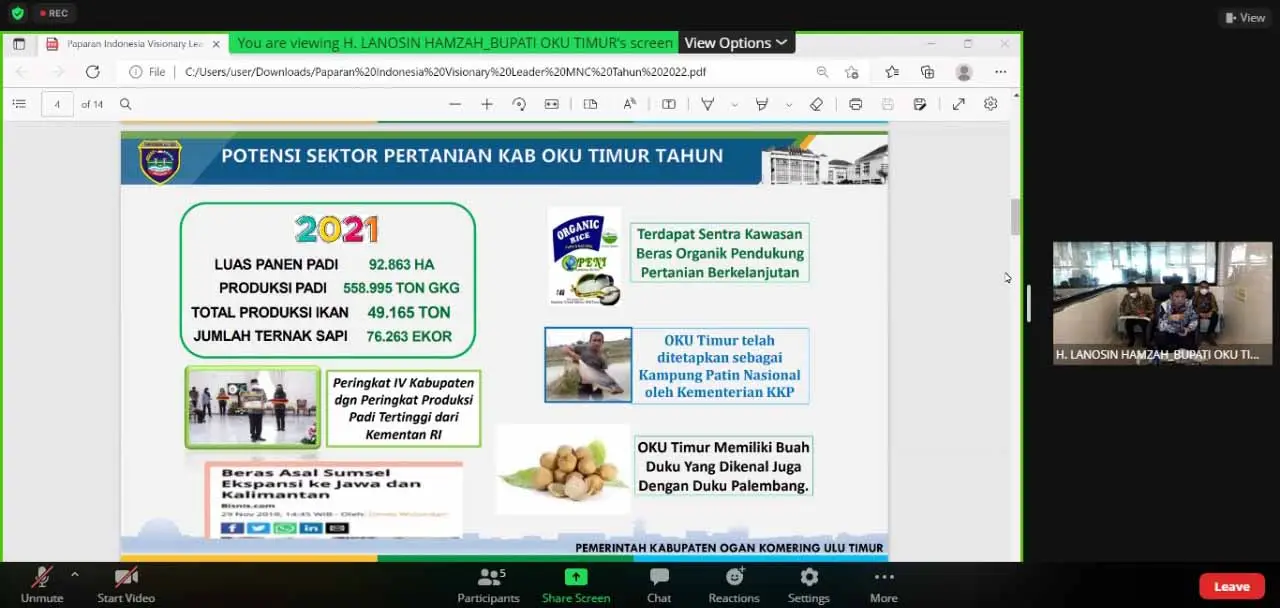Open the browser tab actions menu icon

pyautogui.click(x=19, y=44)
